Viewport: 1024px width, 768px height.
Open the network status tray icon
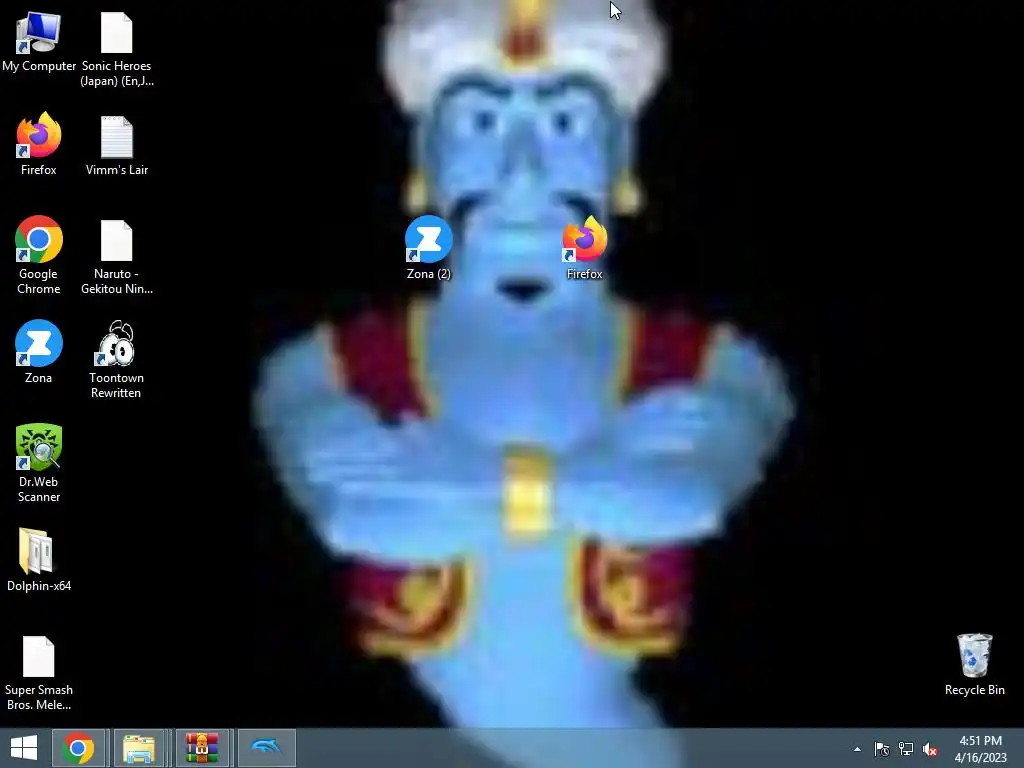click(x=906, y=749)
